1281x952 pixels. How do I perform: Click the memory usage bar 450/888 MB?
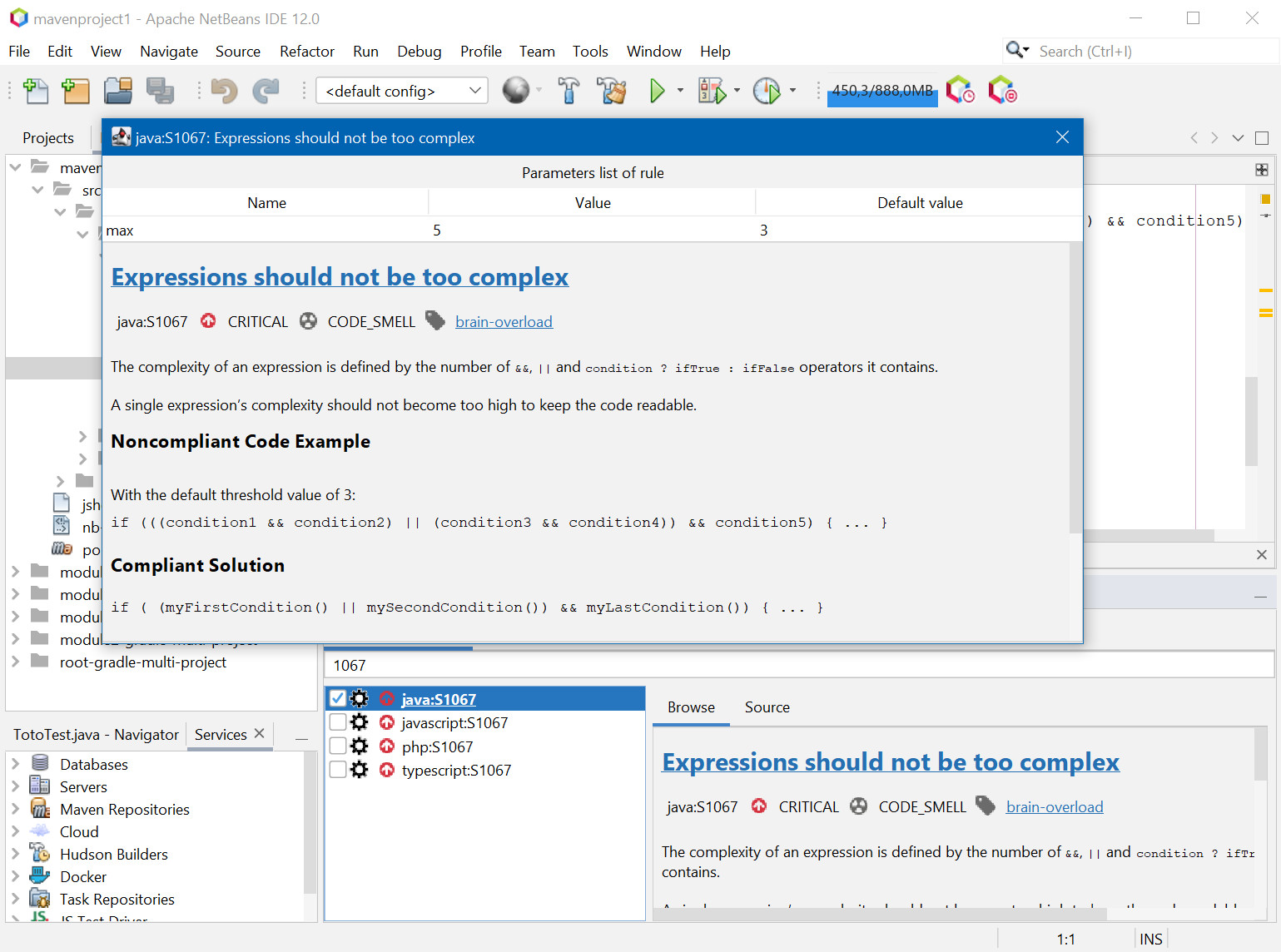click(882, 91)
